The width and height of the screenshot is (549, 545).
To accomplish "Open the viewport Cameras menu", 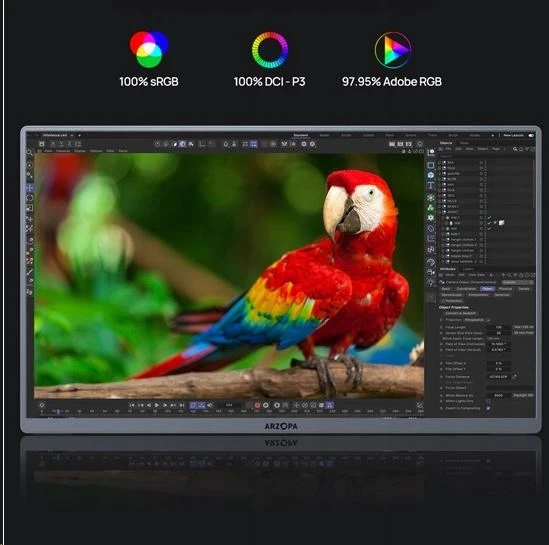I will pyautogui.click(x=63, y=151).
